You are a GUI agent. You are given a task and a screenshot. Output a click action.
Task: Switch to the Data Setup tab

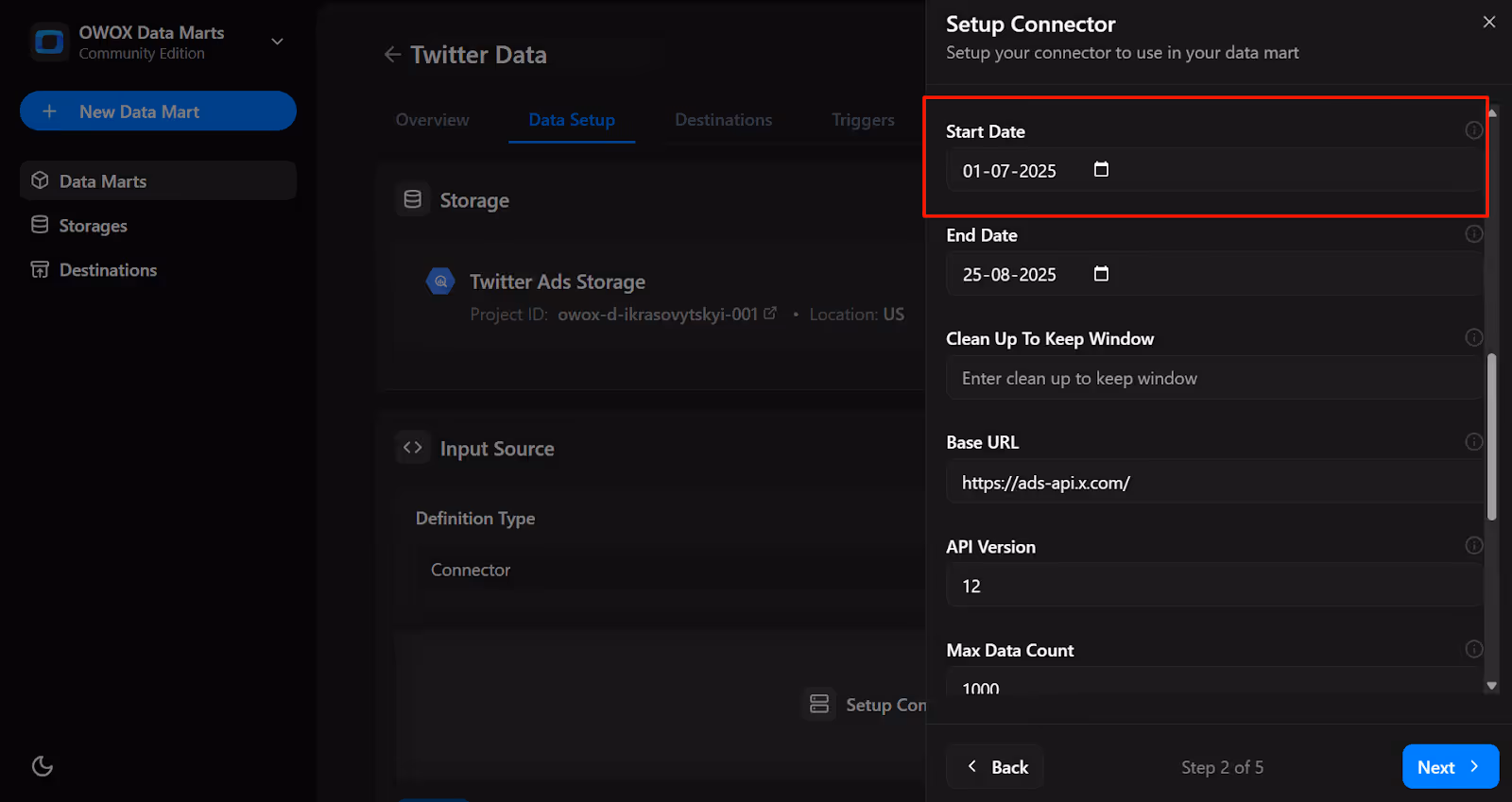pyautogui.click(x=572, y=120)
